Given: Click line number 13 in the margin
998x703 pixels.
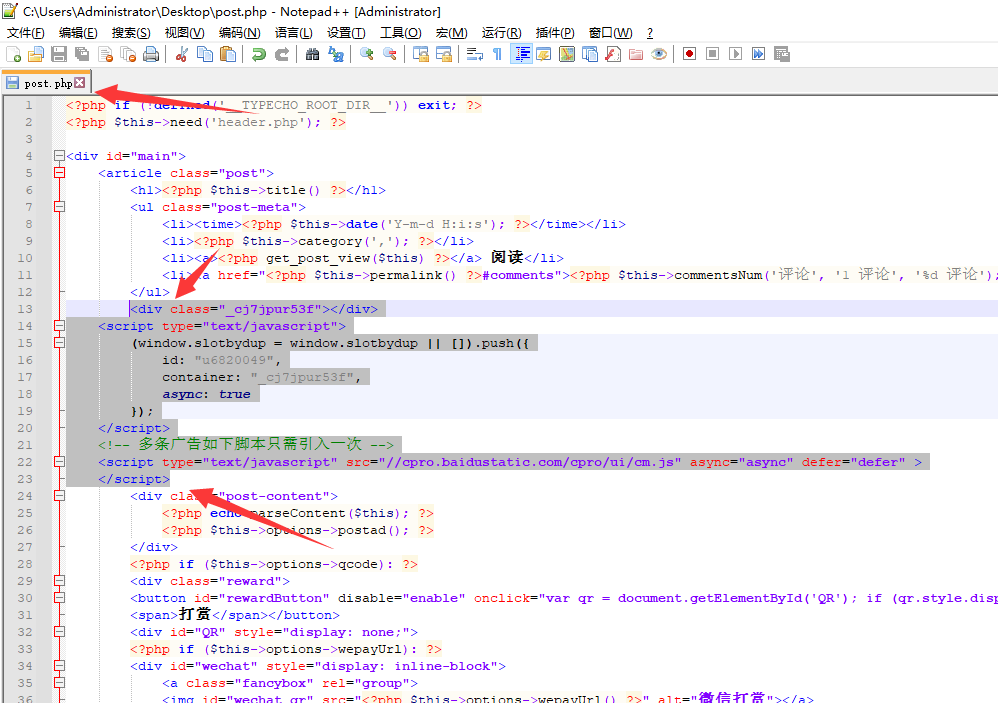Looking at the screenshot, I should click(x=25, y=309).
